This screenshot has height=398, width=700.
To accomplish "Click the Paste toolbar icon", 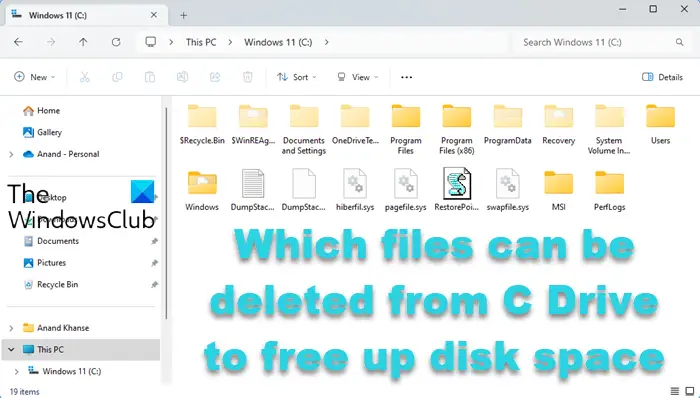I will (150, 77).
